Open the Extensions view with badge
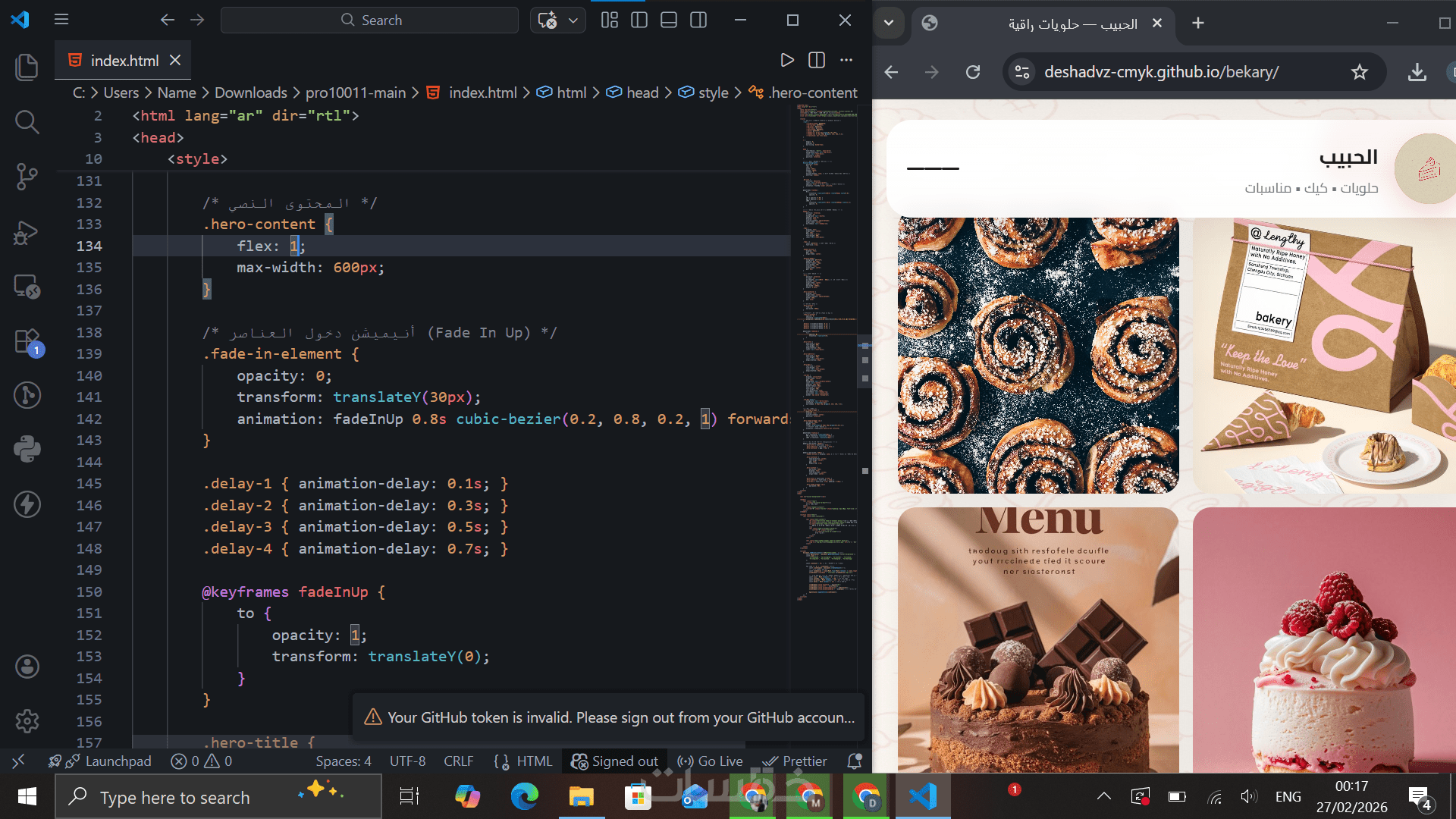Image resolution: width=1456 pixels, height=819 pixels. tap(27, 341)
